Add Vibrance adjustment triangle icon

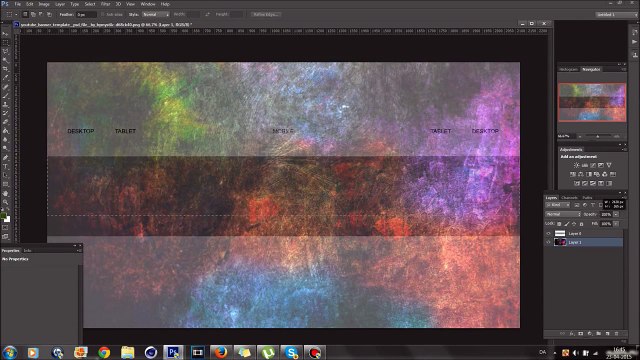pyautogui.click(x=609, y=165)
